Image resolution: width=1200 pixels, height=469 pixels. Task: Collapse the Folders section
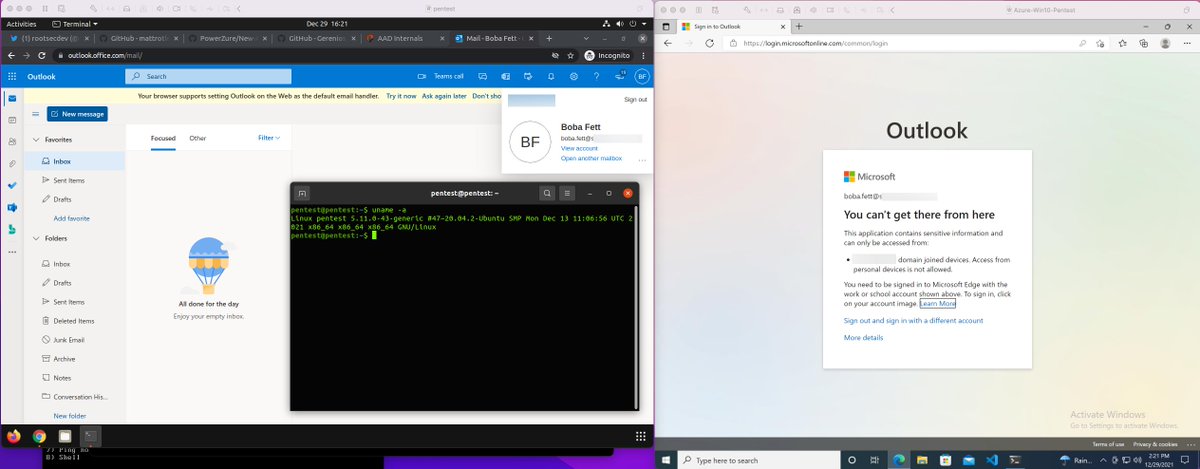pyautogui.click(x=37, y=239)
